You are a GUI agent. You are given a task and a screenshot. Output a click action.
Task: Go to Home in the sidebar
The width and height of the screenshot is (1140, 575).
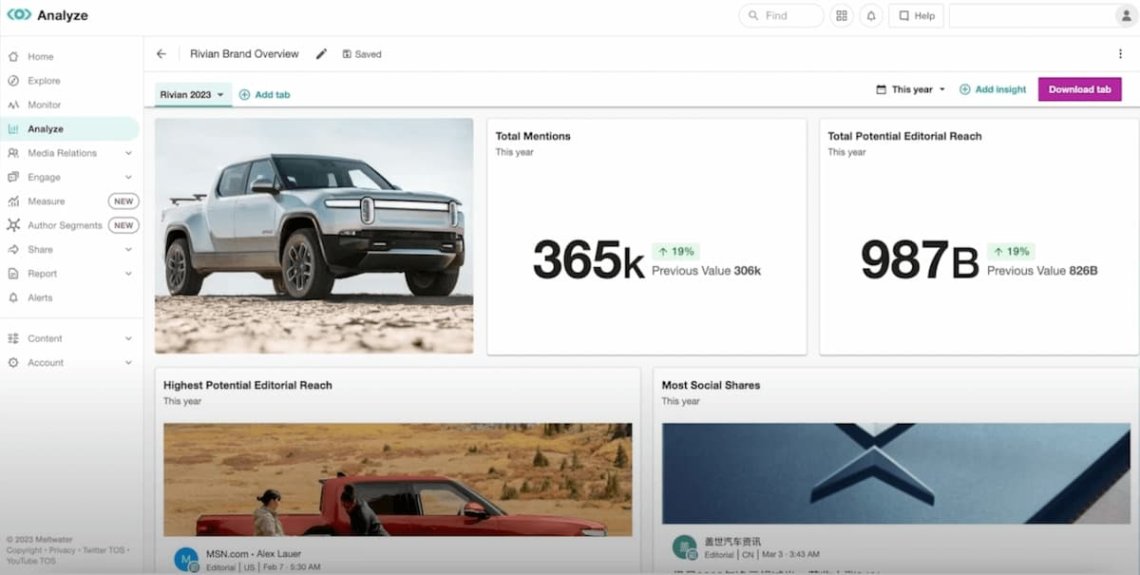[40, 57]
